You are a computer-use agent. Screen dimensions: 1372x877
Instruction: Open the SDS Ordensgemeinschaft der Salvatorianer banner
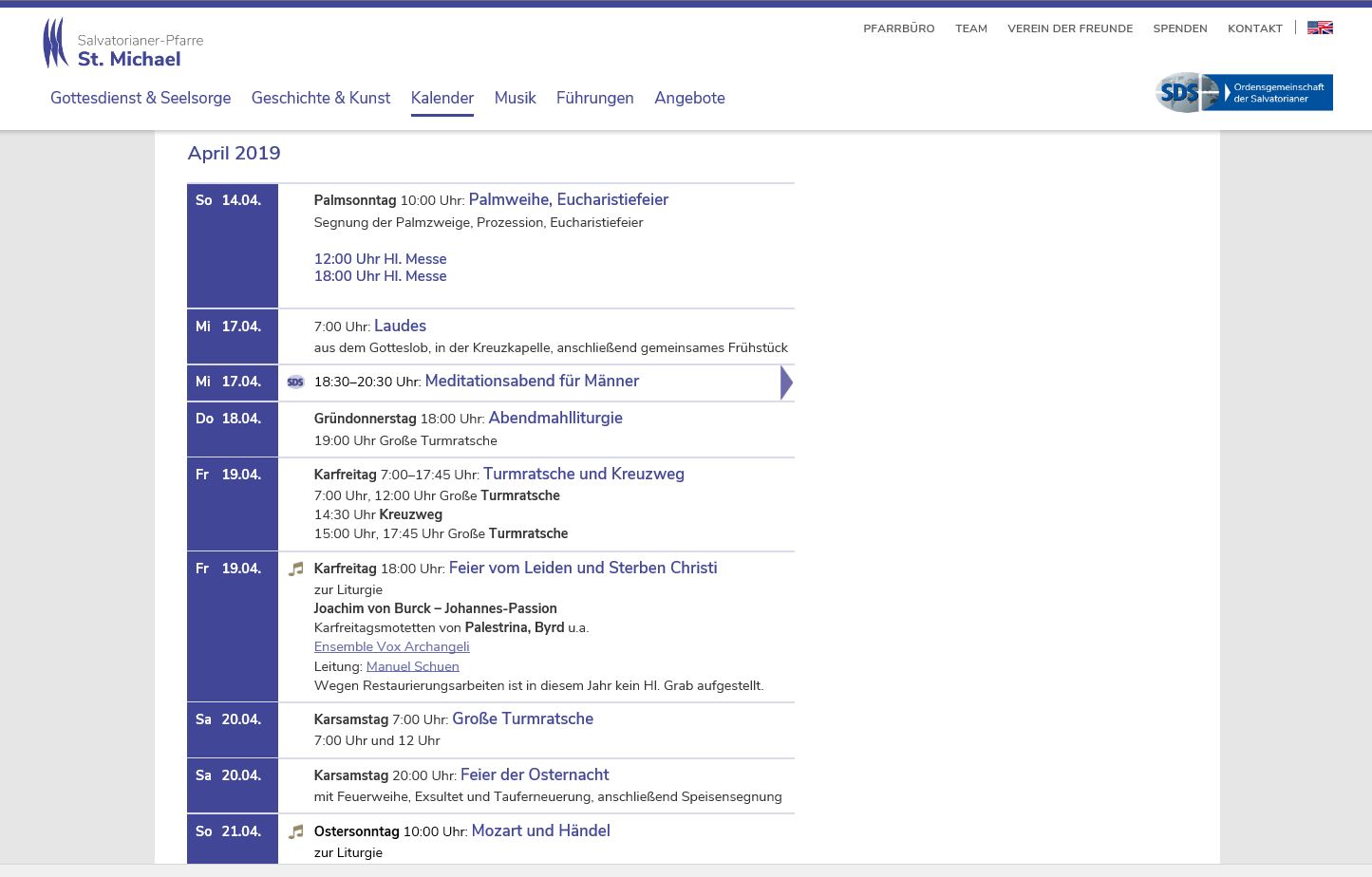point(1244,93)
